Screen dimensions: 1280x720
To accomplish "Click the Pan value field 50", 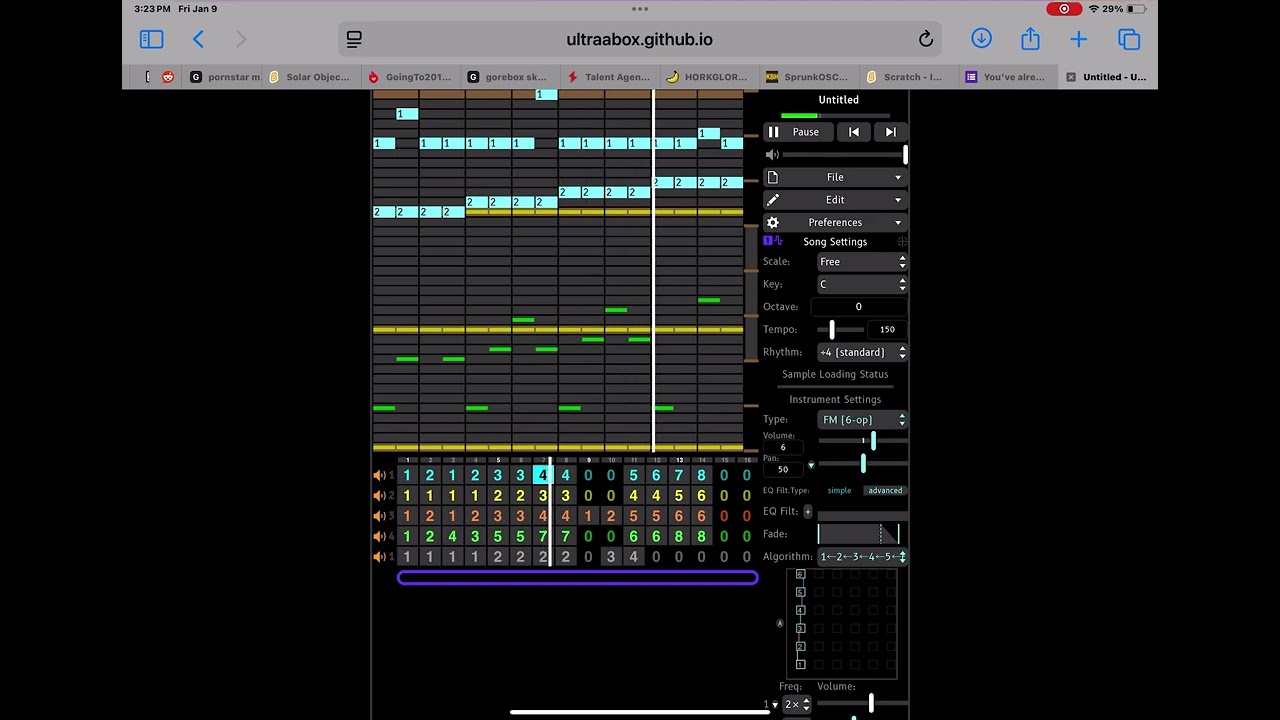I will click(x=783, y=469).
